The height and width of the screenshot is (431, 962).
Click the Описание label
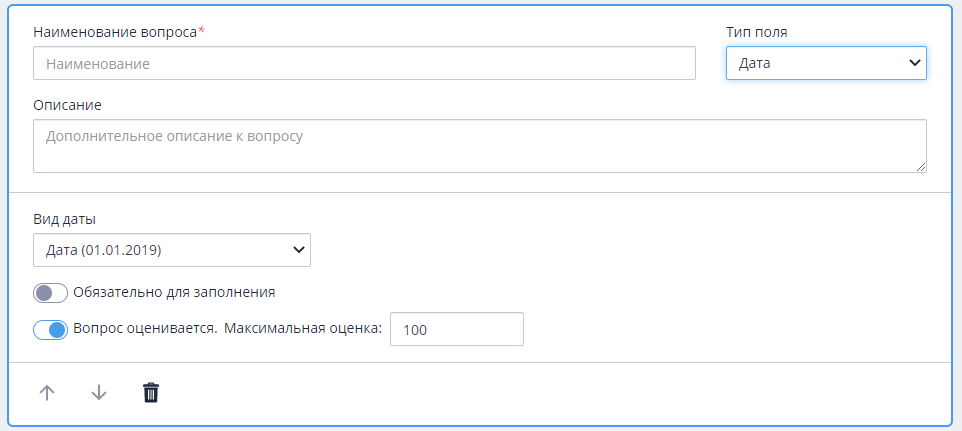tap(67, 105)
